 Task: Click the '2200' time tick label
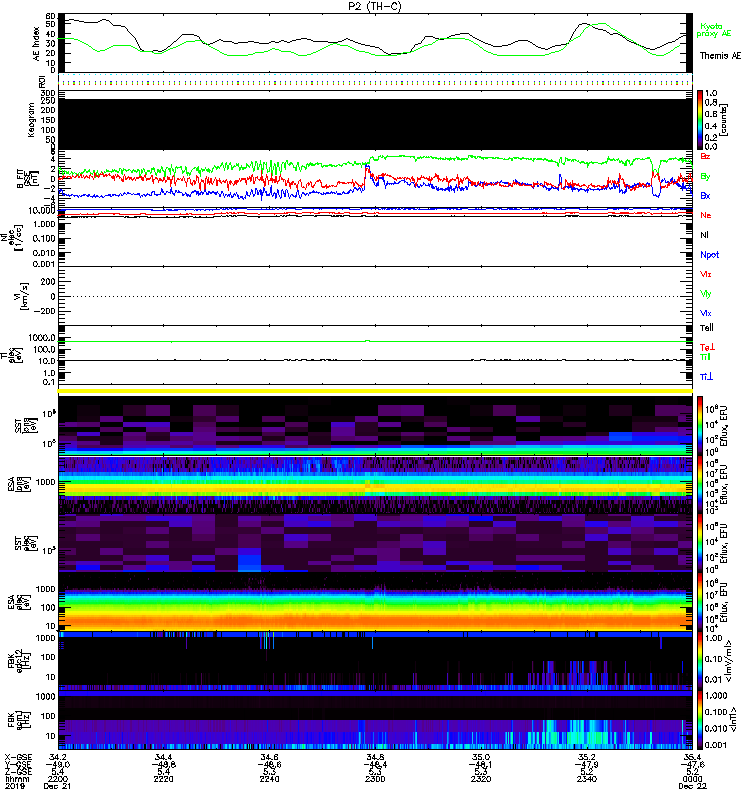(x=58, y=779)
